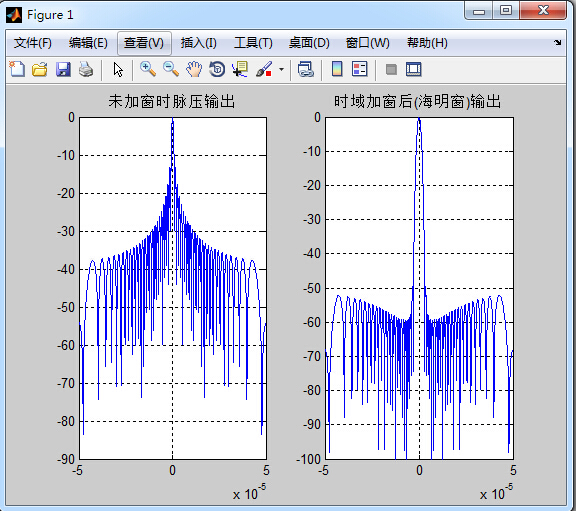Select the Brush data tool

pos(264,69)
